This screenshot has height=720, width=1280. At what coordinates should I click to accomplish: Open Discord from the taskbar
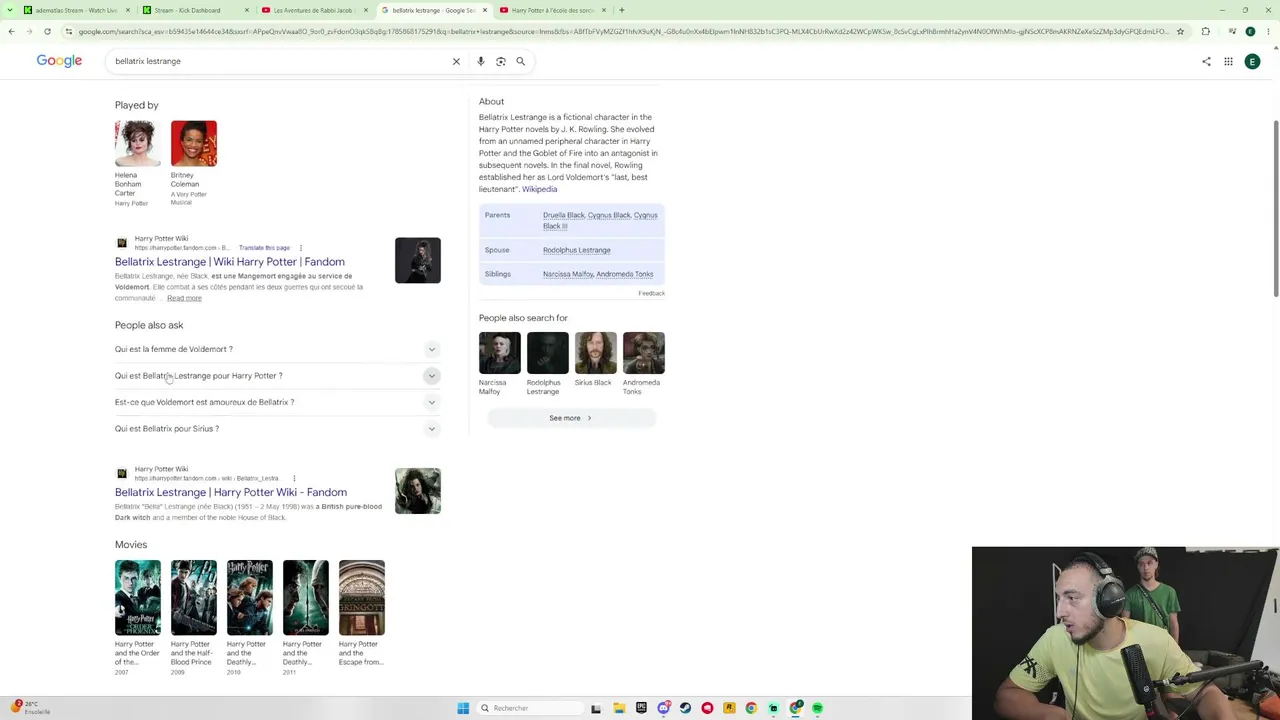(x=663, y=708)
